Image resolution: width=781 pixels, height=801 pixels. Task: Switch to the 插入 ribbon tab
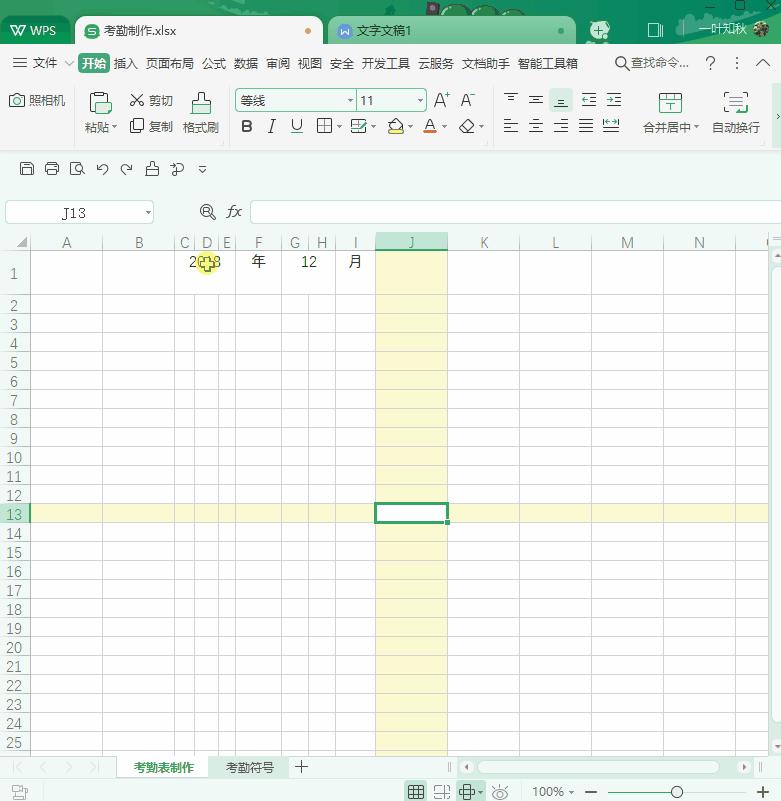[126, 63]
